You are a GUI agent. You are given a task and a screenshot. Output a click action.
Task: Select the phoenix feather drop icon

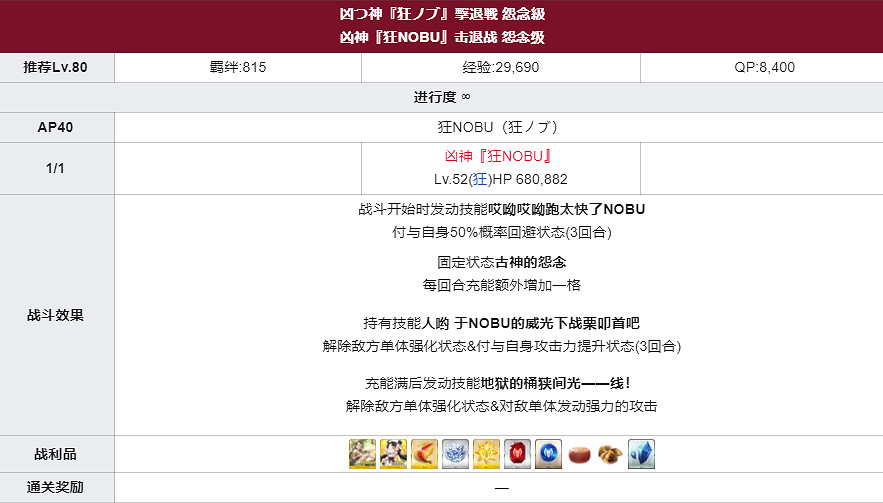[x=424, y=454]
